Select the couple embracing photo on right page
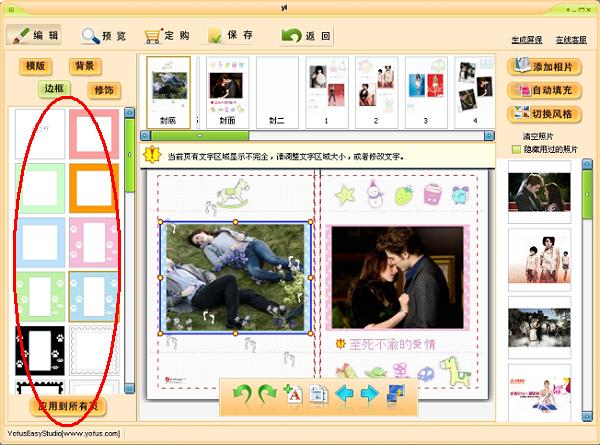 tap(398, 277)
